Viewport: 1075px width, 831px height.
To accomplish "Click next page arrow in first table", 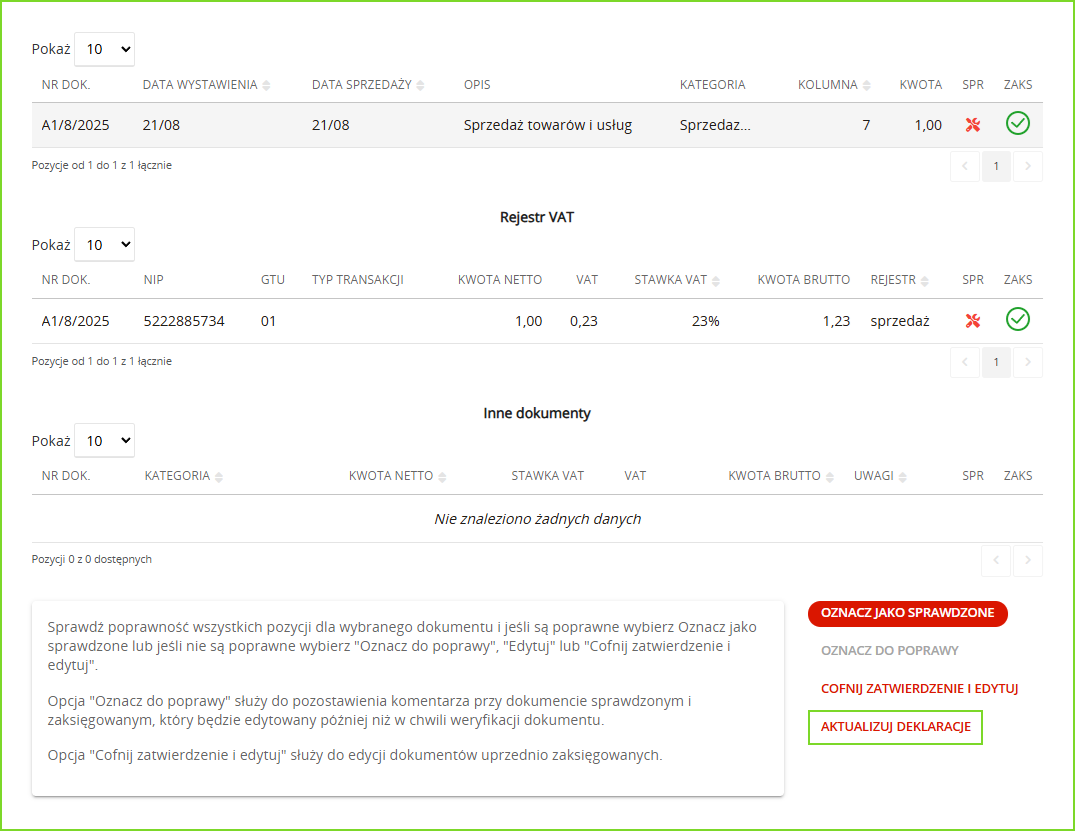I will [x=1027, y=166].
